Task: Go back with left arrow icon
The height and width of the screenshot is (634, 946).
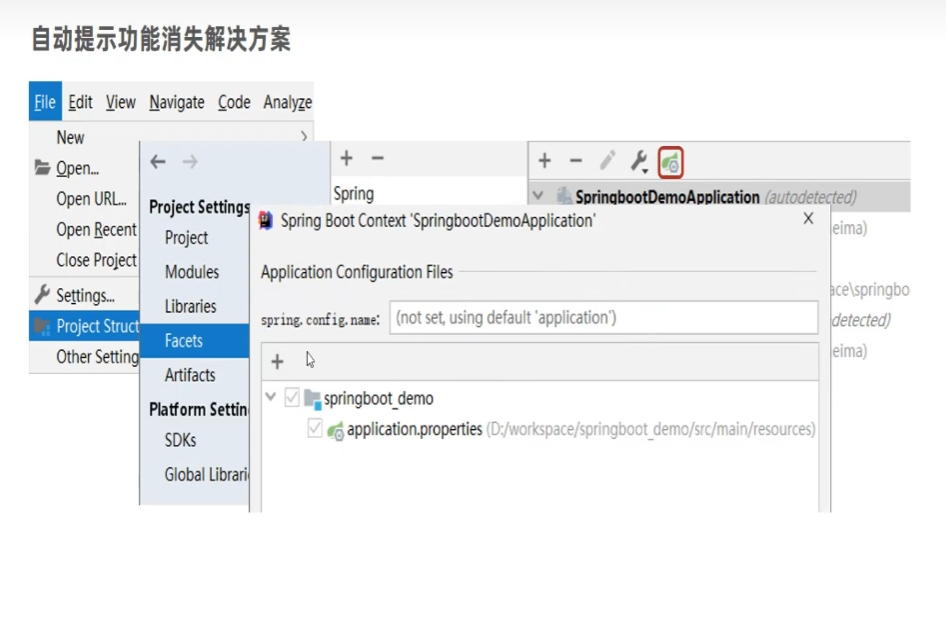Action: point(158,162)
